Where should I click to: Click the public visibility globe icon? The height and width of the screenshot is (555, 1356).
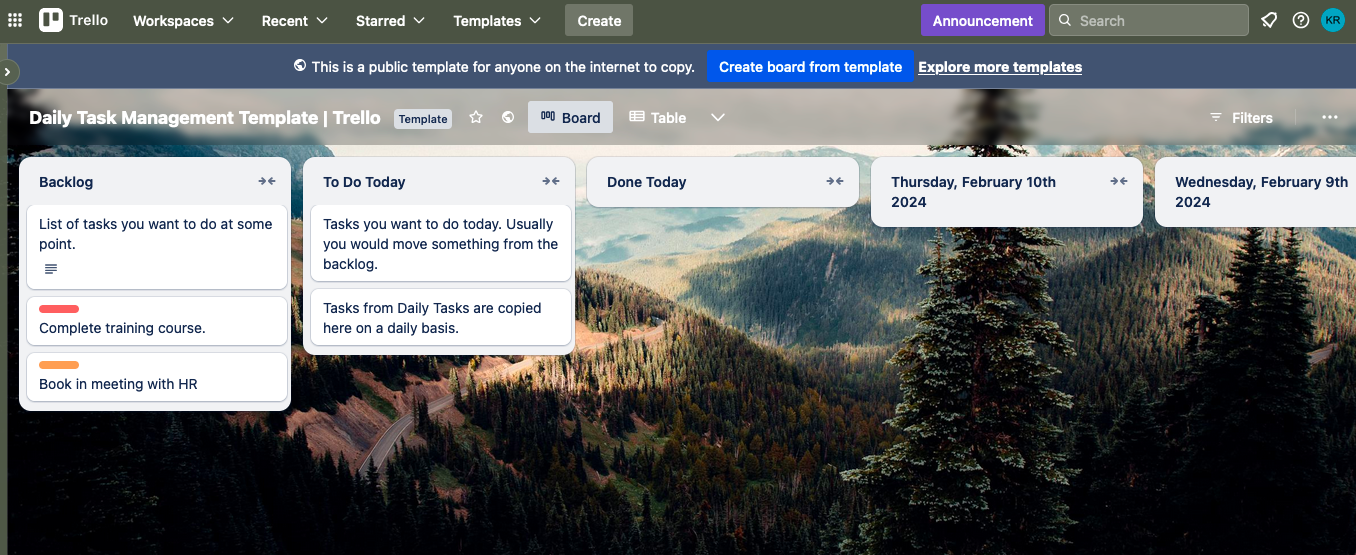(x=508, y=118)
